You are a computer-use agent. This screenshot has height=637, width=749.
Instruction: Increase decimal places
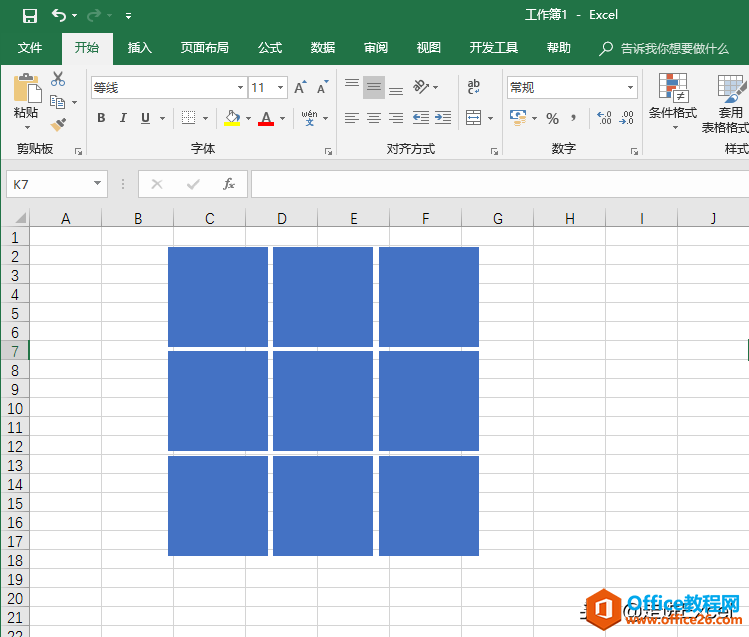(x=604, y=117)
